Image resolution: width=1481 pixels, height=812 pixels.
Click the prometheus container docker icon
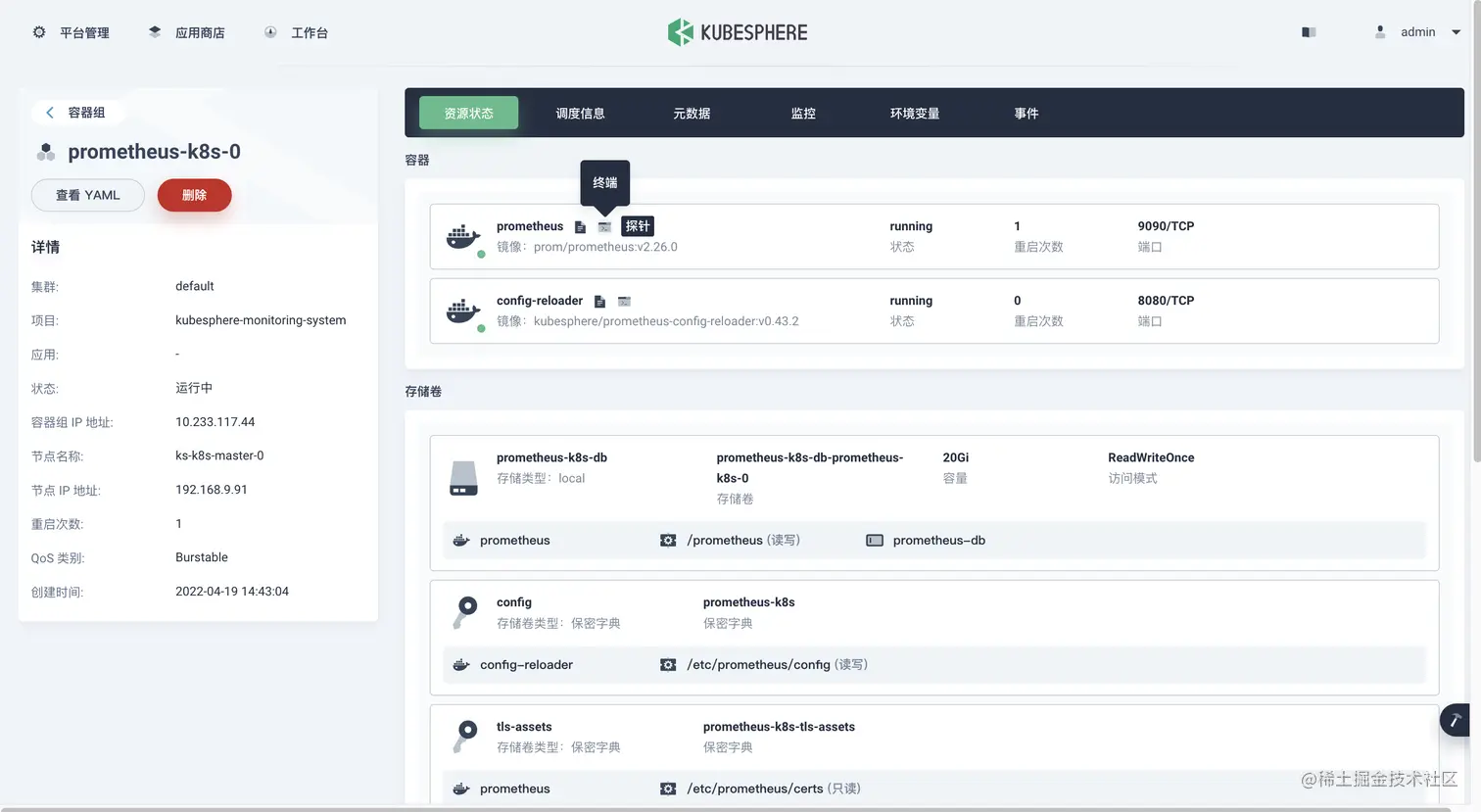[x=464, y=237]
